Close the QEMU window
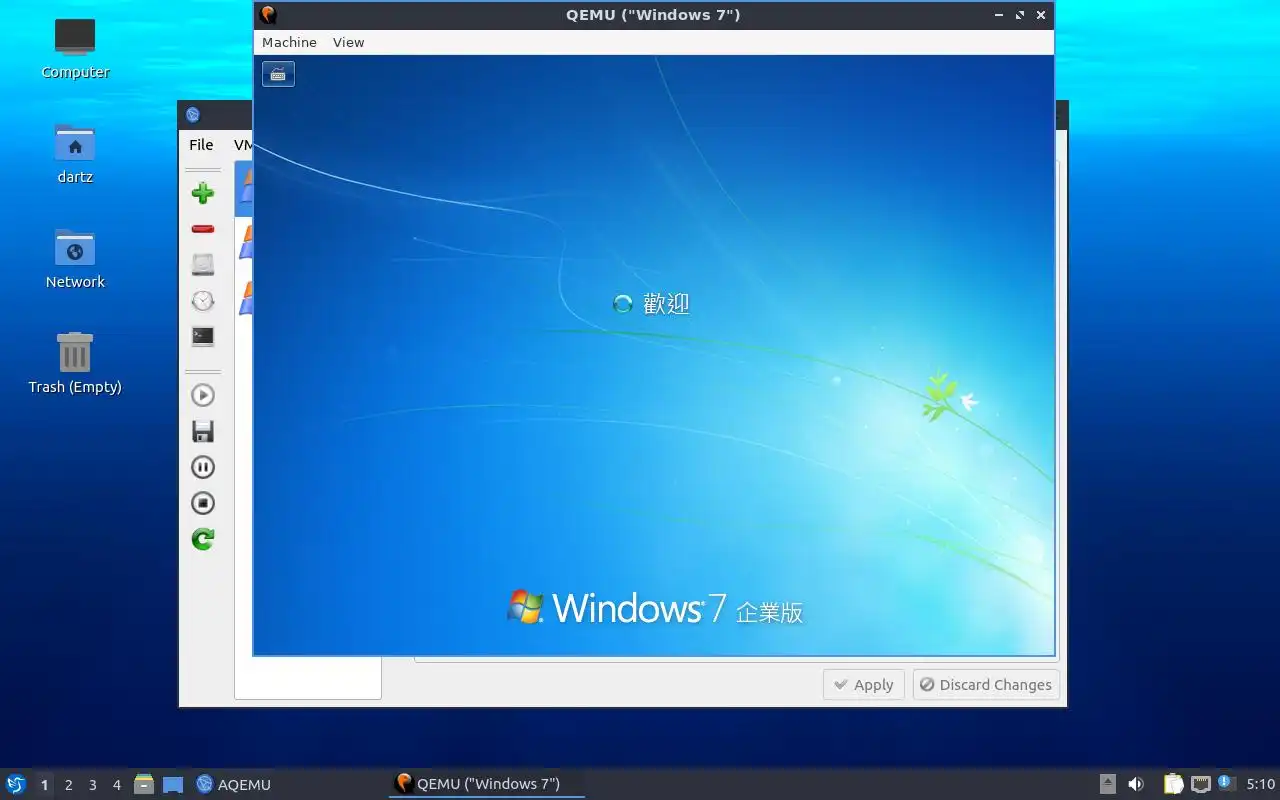This screenshot has width=1280, height=800. 1041,15
